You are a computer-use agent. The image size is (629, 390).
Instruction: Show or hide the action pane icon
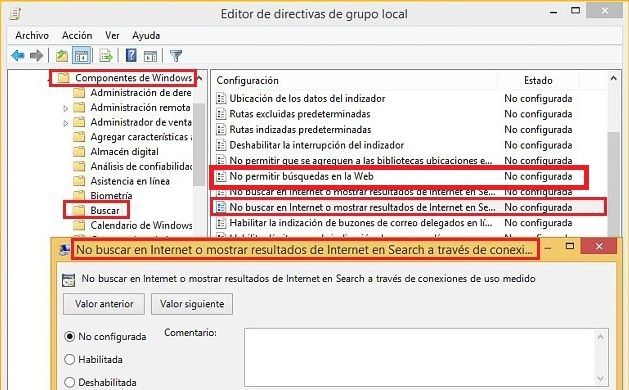(x=150, y=56)
